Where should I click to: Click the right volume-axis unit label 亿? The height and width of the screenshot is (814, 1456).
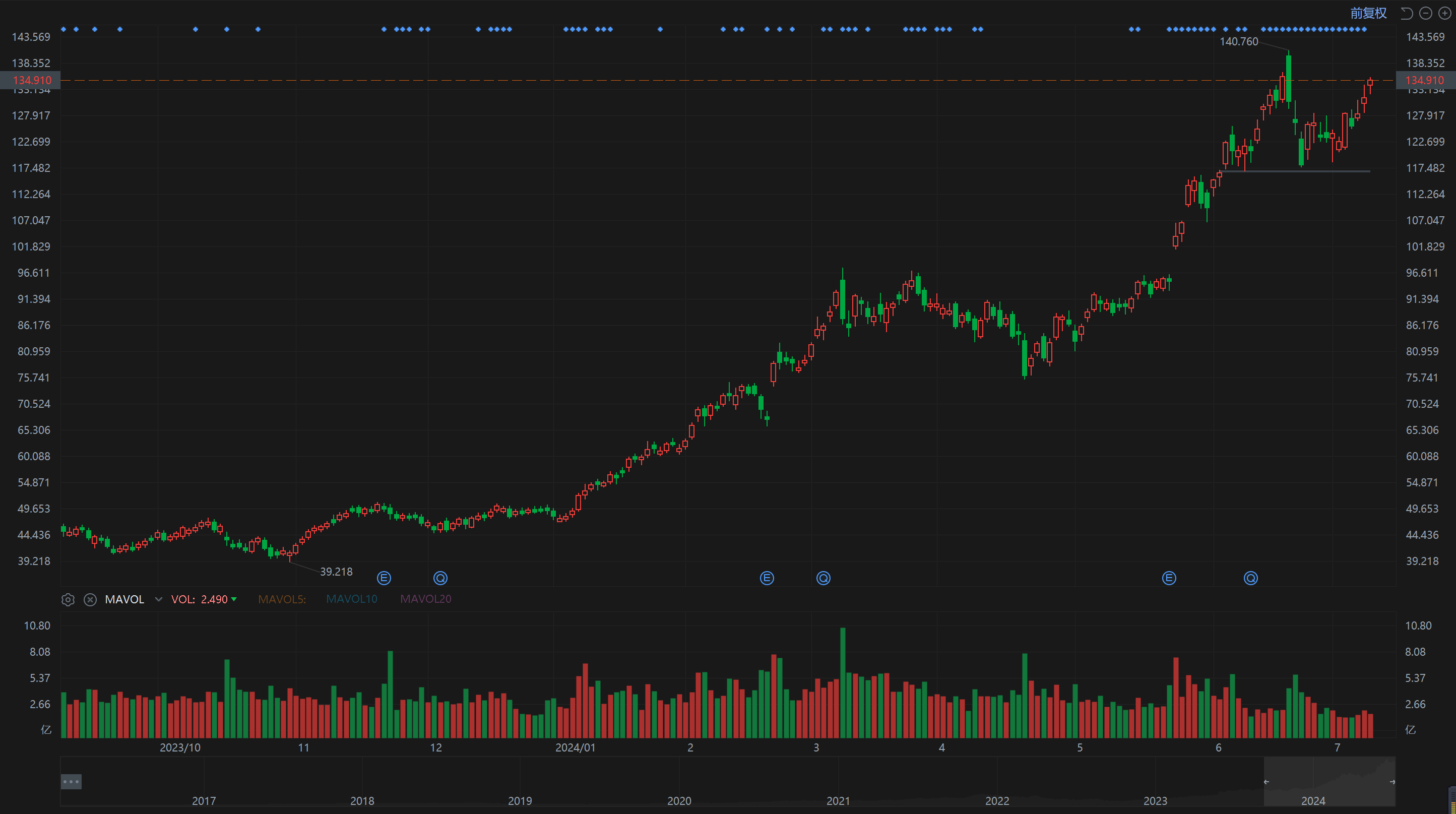pos(1410,730)
